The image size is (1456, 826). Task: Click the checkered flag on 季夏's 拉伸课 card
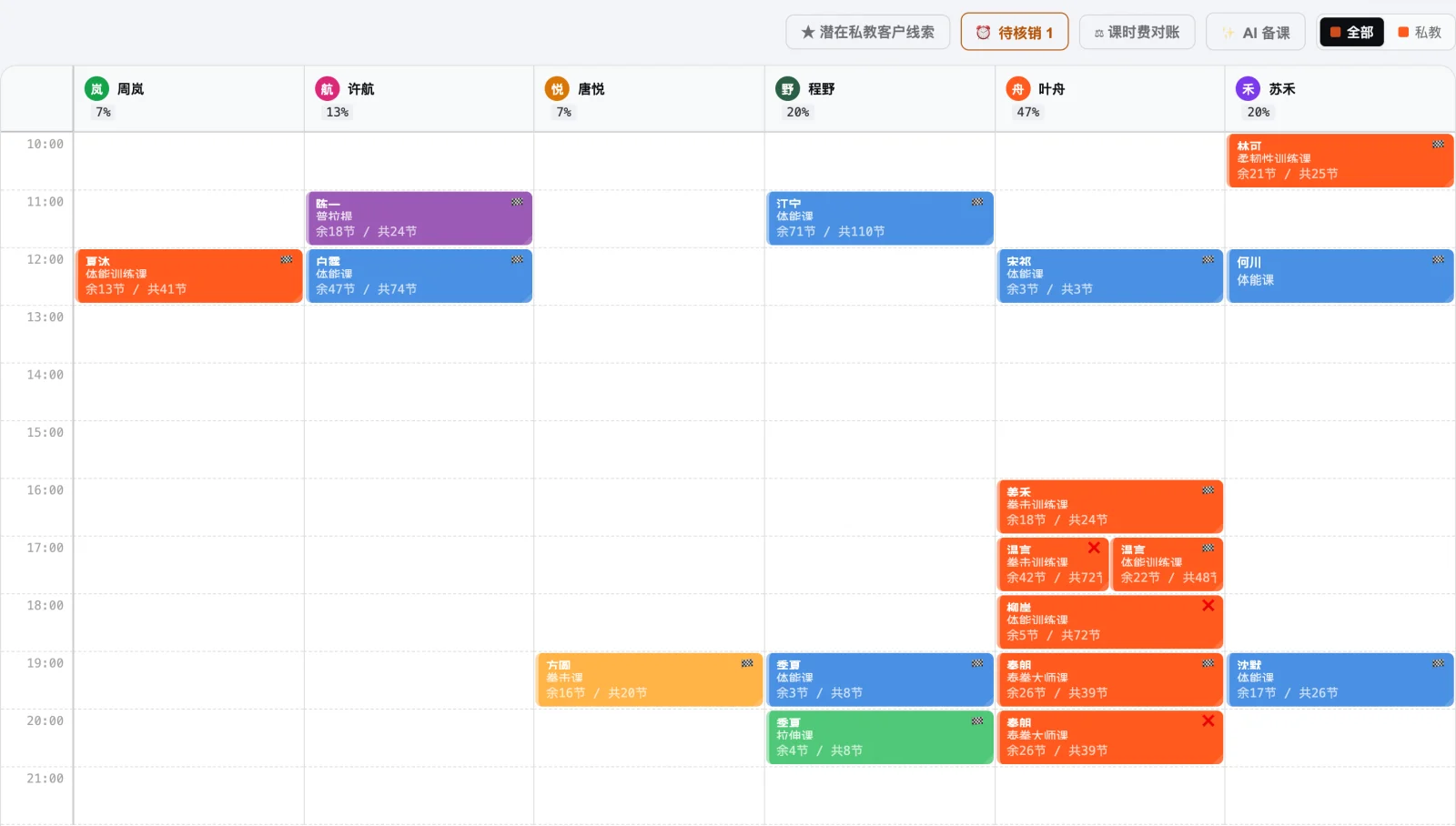[x=977, y=720]
